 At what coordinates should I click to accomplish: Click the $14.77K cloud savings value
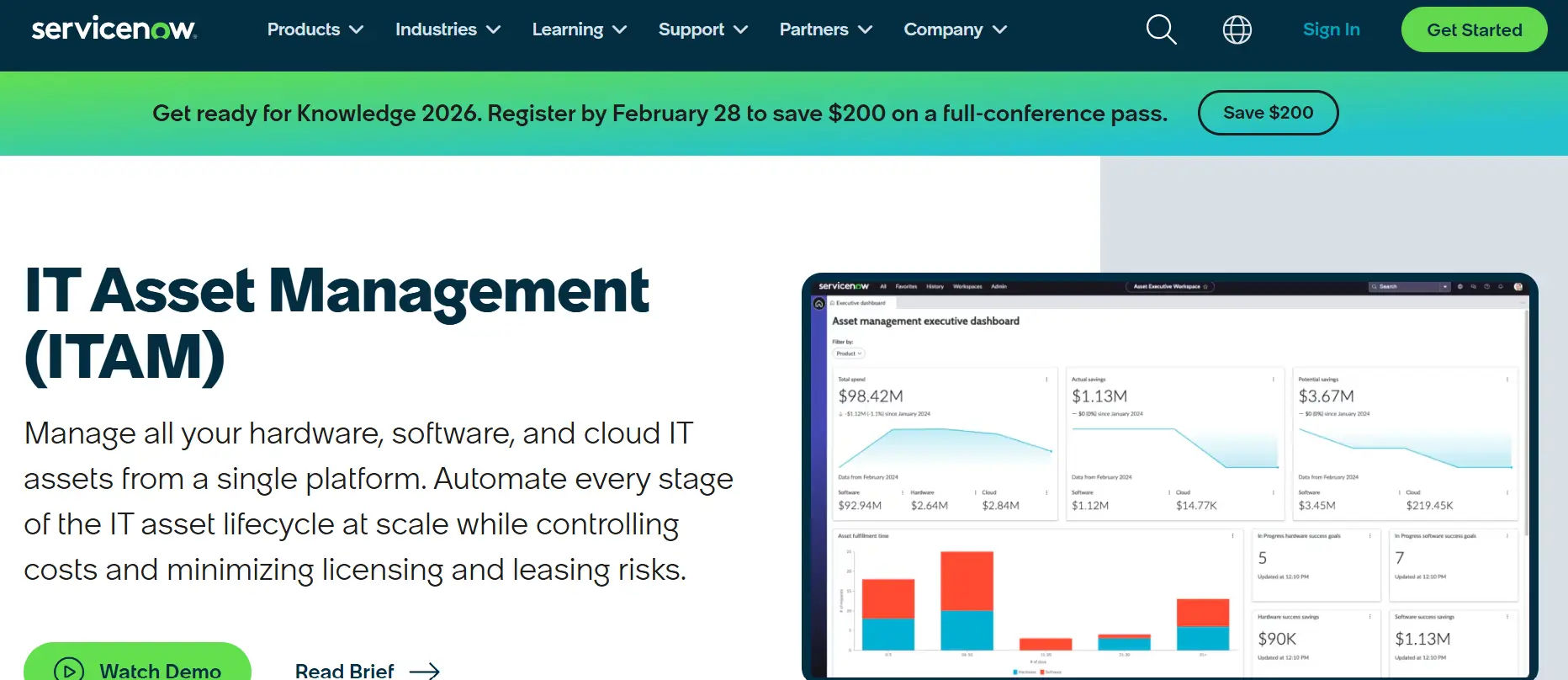(x=1196, y=506)
